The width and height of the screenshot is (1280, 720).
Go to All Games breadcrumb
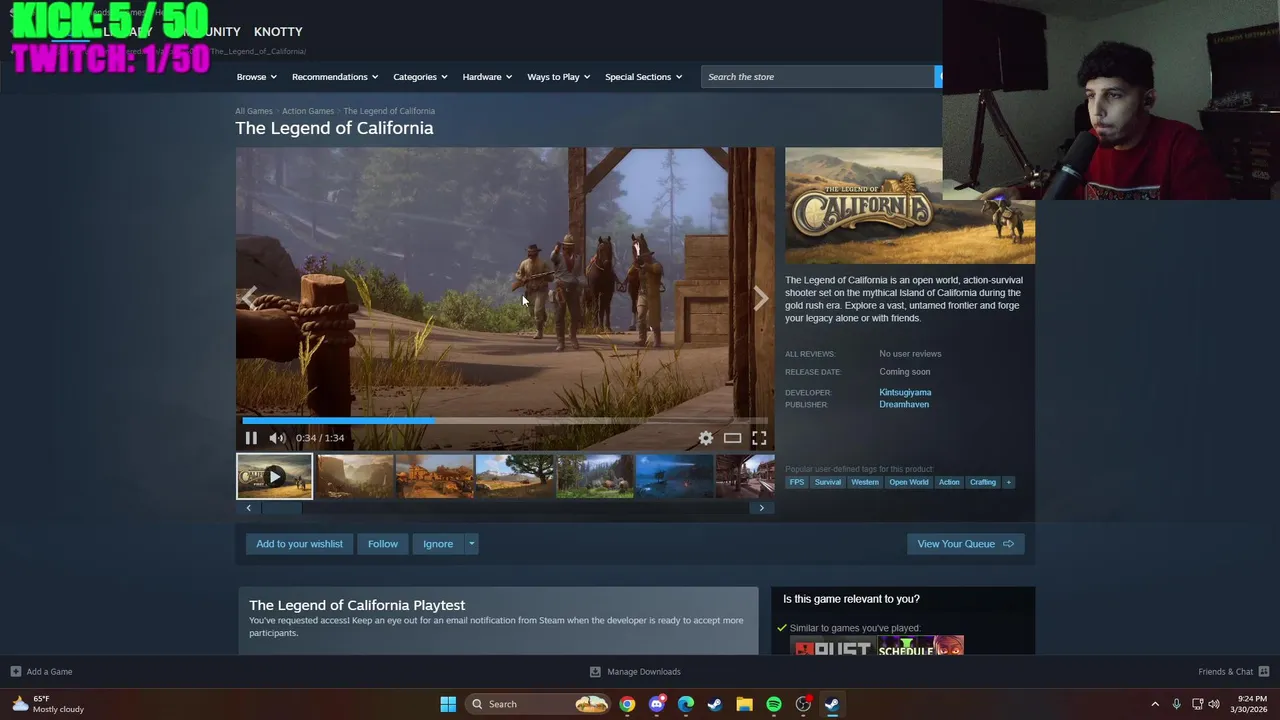point(254,111)
